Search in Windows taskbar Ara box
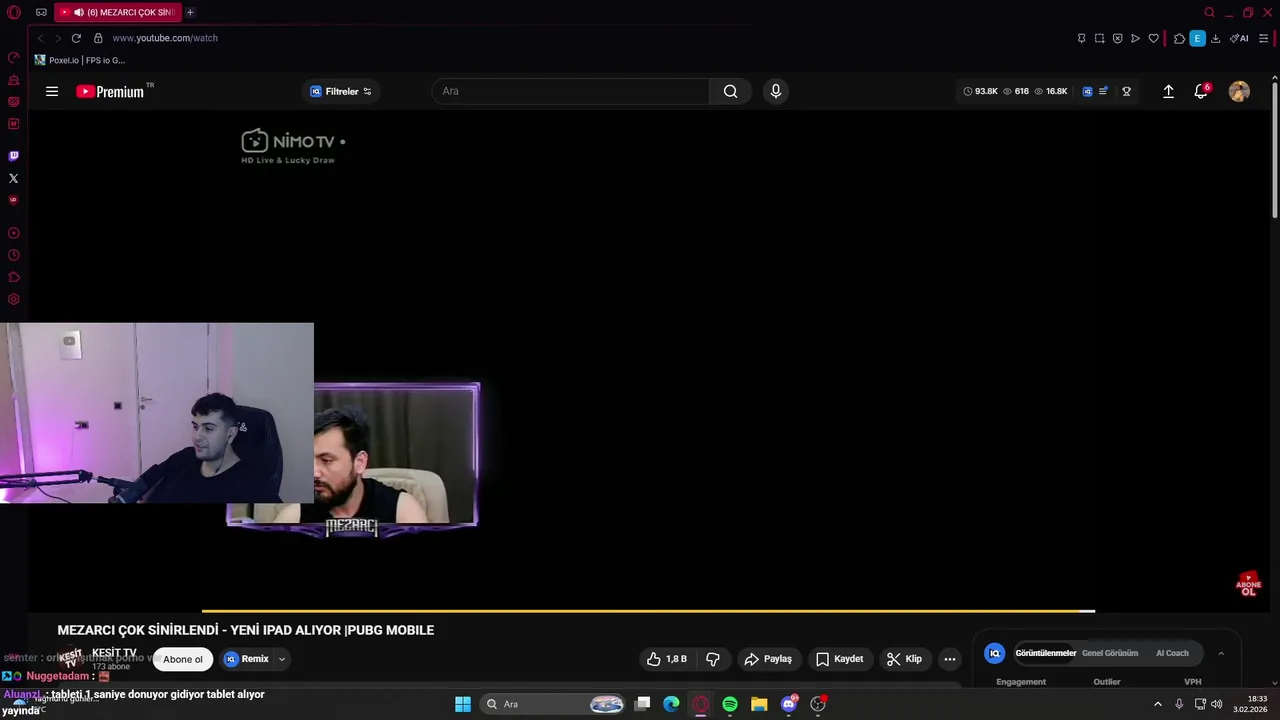Image resolution: width=1280 pixels, height=720 pixels. [x=554, y=704]
